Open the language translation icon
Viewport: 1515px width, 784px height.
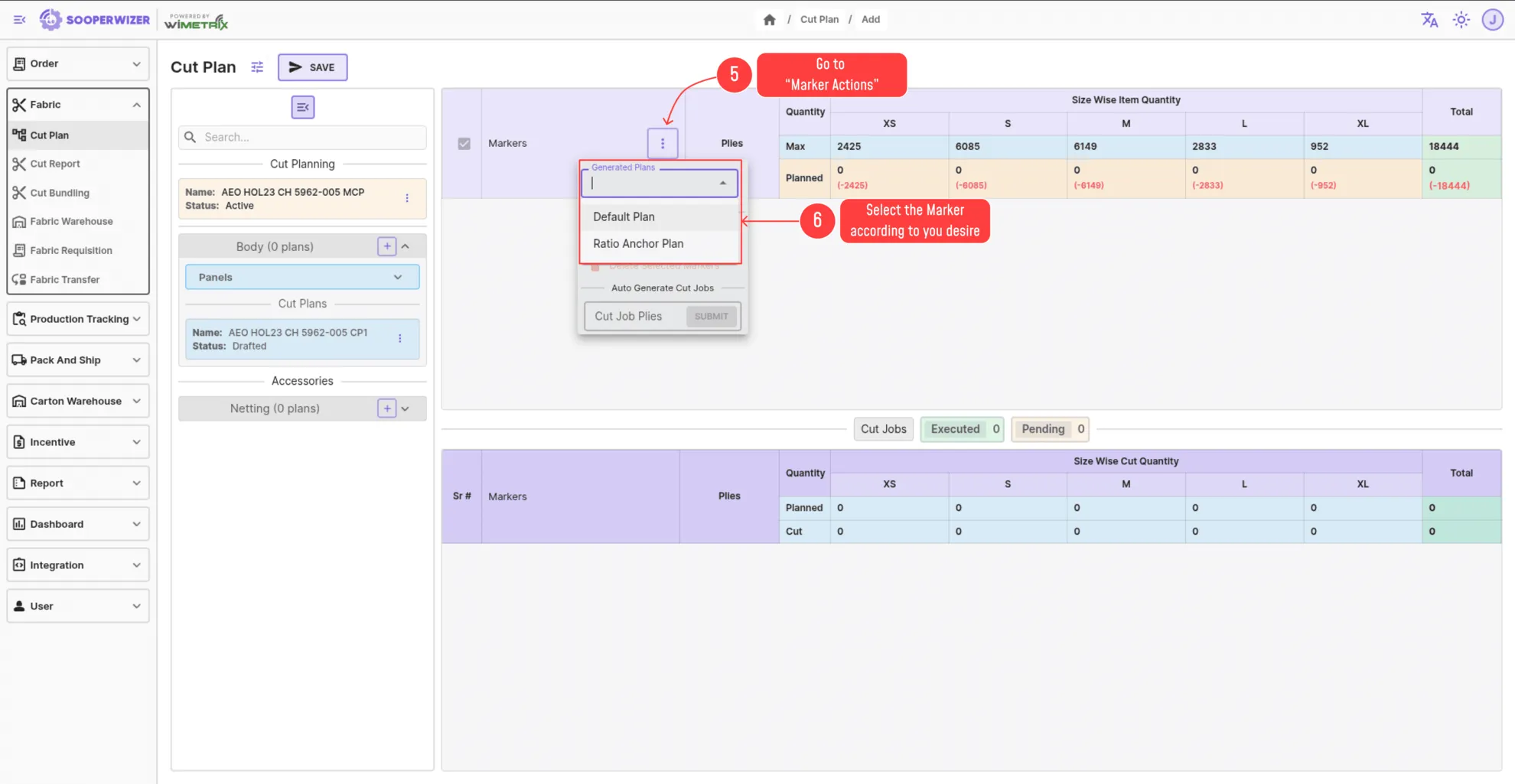click(1429, 20)
